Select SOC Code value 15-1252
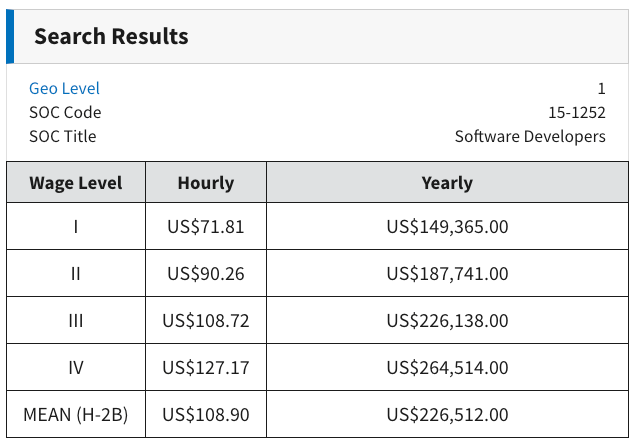Viewport: 633px width, 445px height. click(577, 113)
